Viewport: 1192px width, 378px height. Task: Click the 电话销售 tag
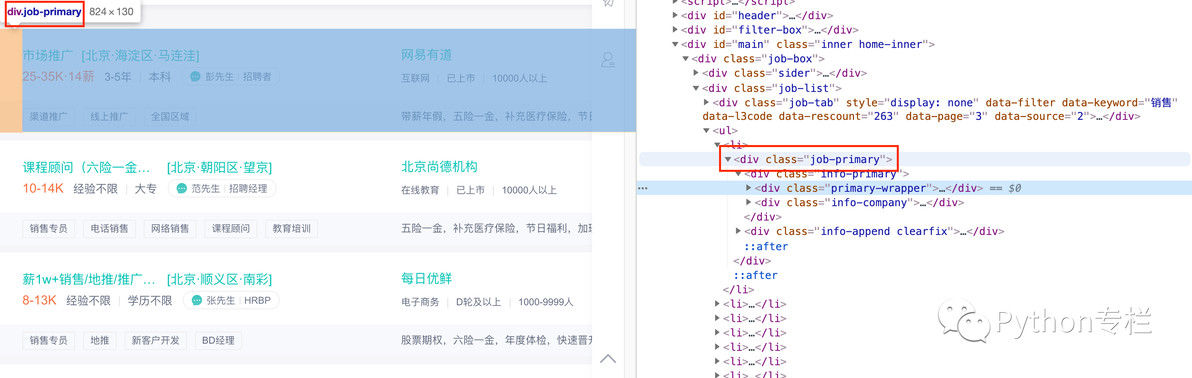(109, 229)
